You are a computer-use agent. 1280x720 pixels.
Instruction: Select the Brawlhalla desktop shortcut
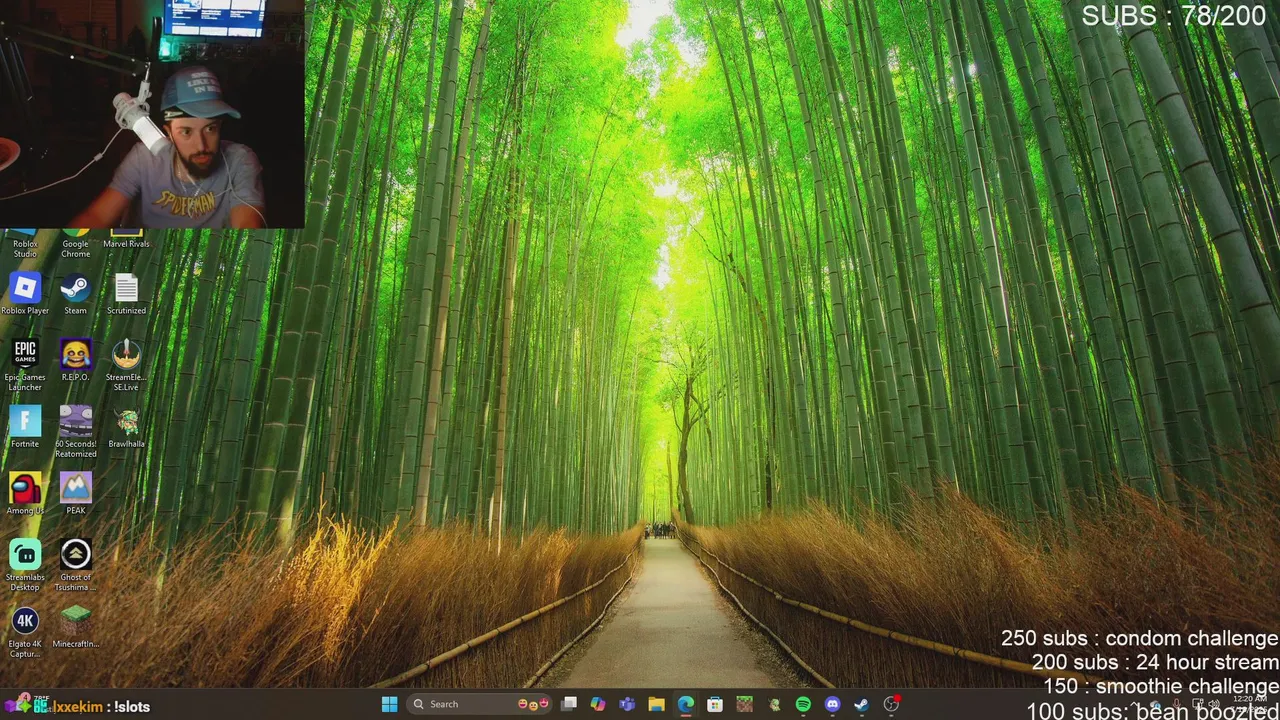(126, 427)
